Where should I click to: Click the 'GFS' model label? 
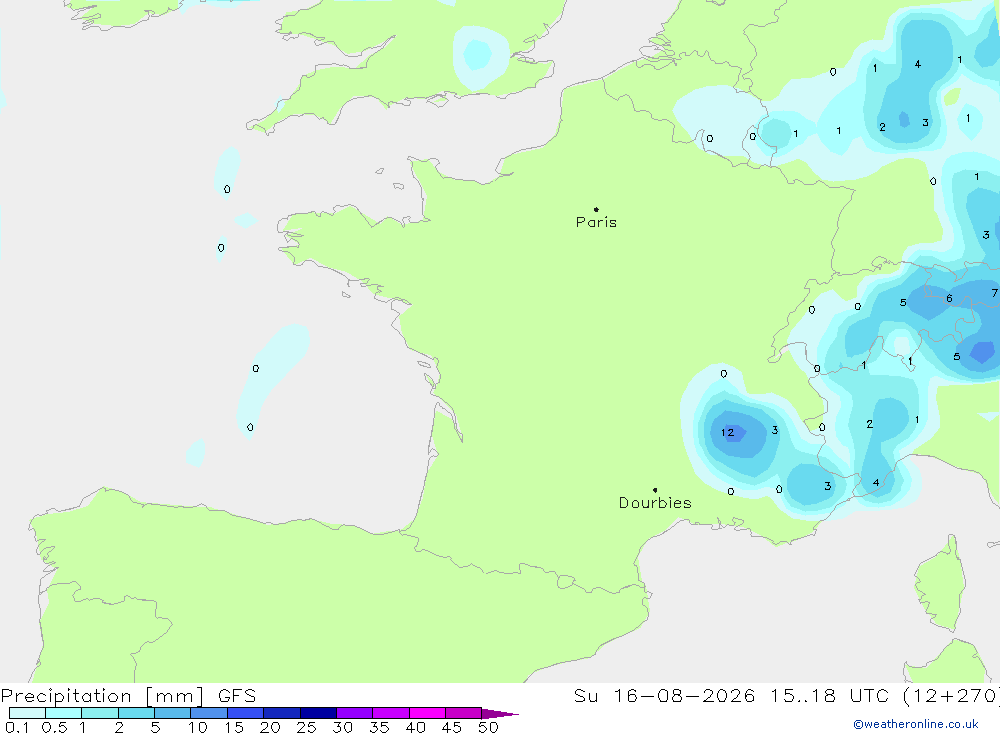click(x=237, y=695)
